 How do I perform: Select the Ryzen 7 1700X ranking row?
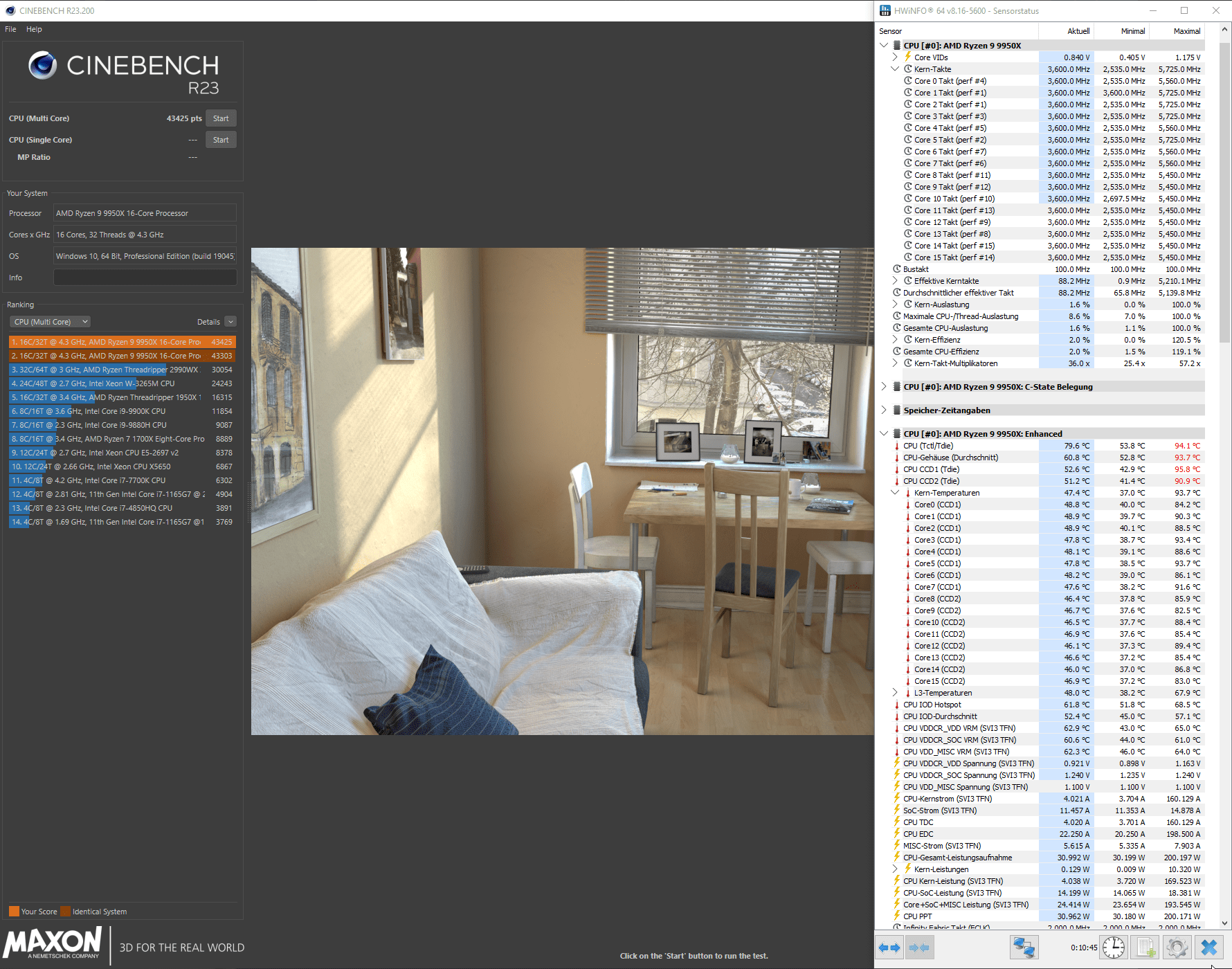[x=123, y=439]
